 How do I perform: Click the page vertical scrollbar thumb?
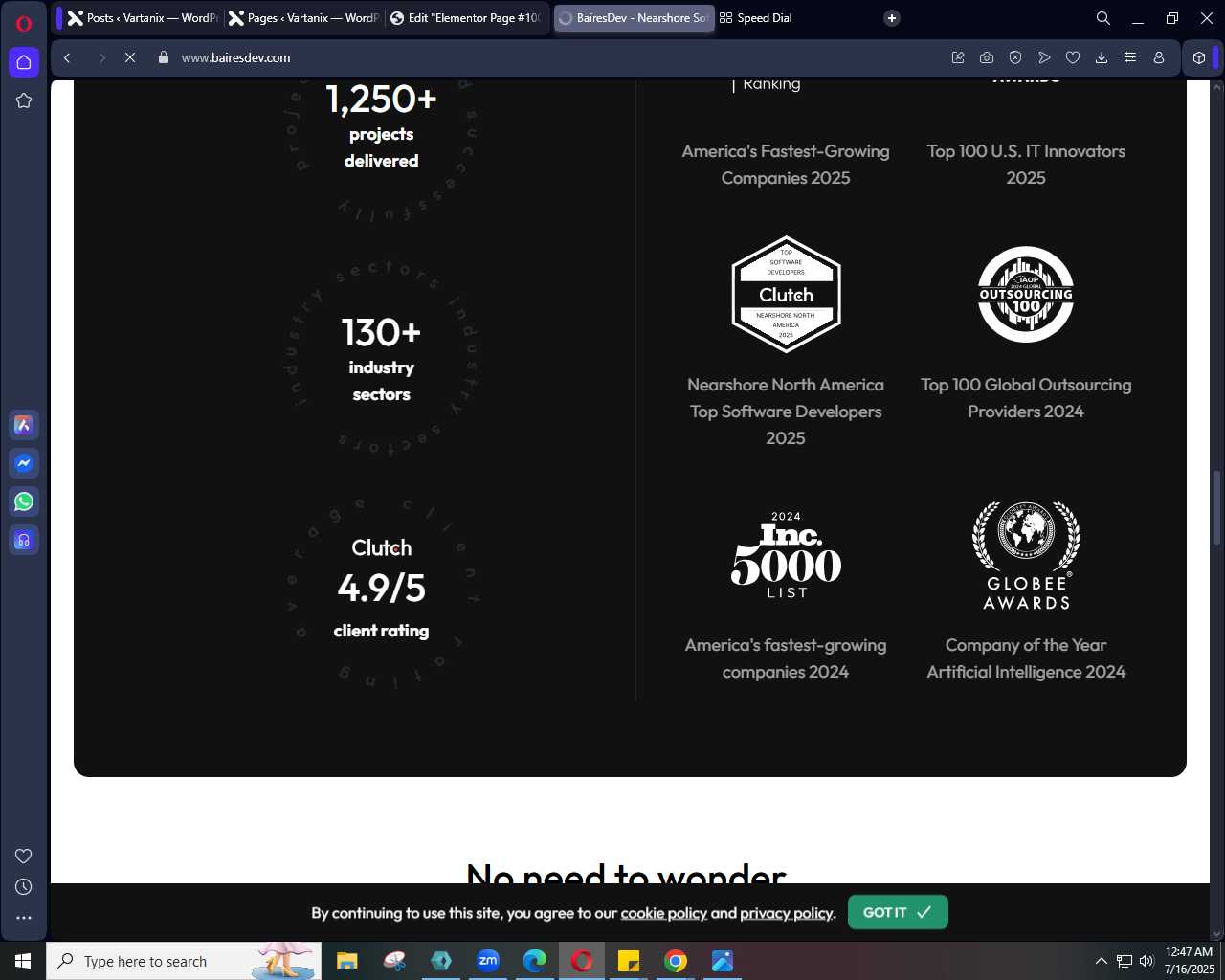(x=1217, y=507)
